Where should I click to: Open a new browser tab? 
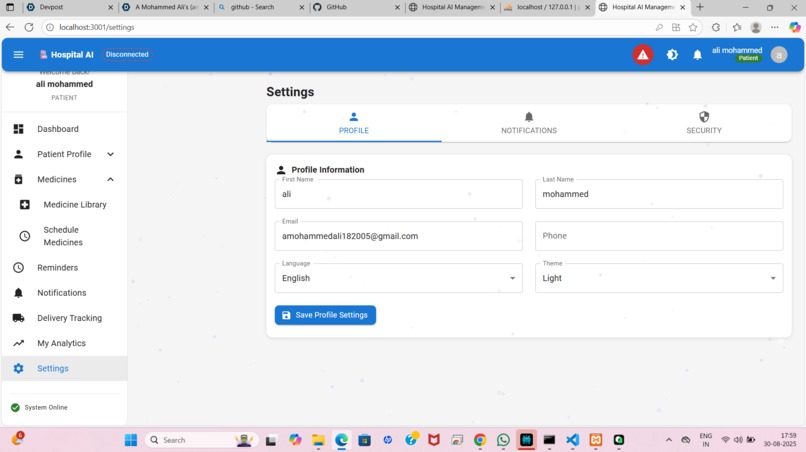tap(700, 7)
